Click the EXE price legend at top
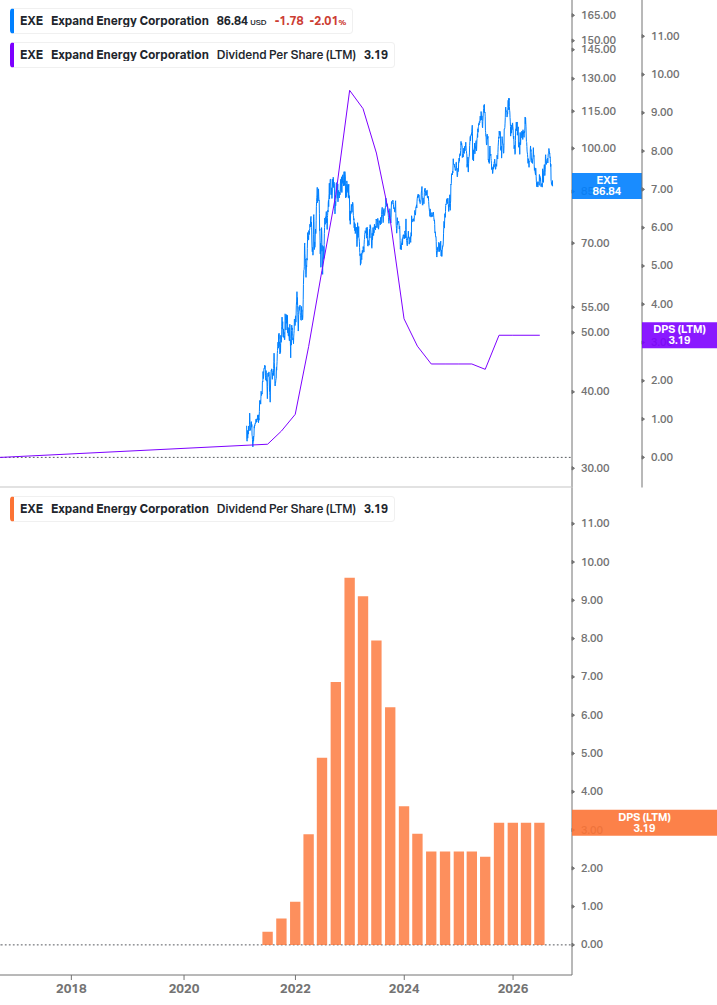Viewport: 717px width, 1005px height. pos(181,21)
